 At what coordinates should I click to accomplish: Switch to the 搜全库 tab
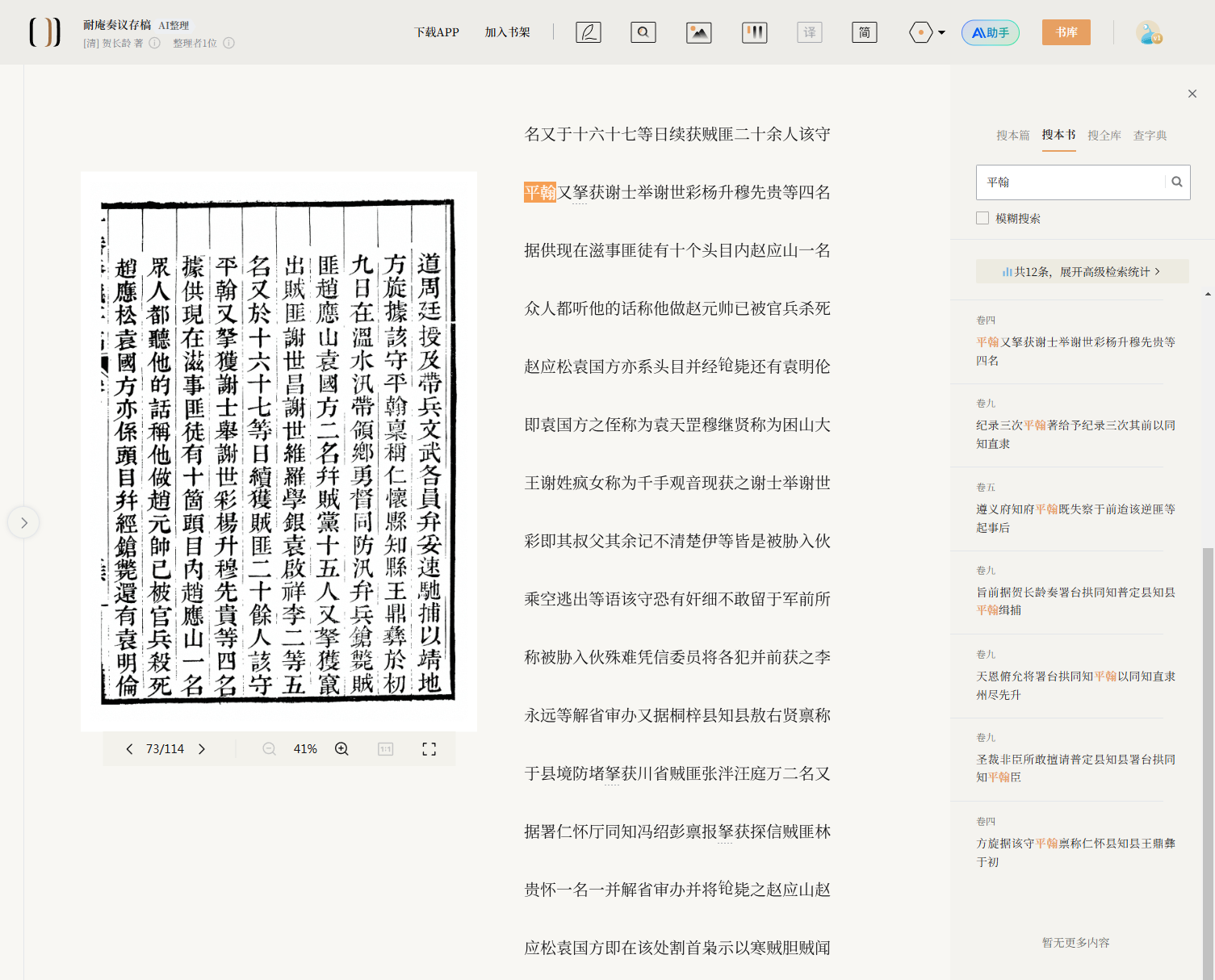tap(1104, 136)
